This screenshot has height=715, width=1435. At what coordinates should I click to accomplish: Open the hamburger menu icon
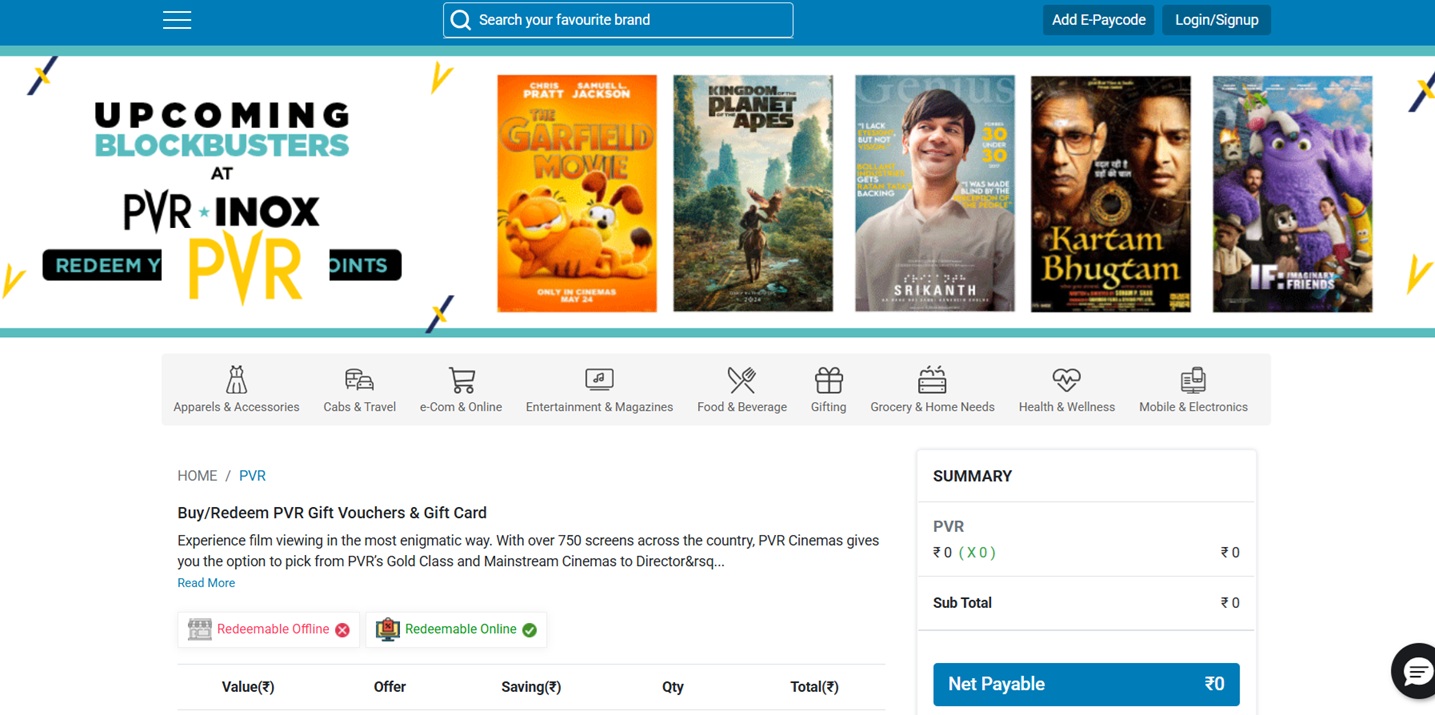pos(177,20)
